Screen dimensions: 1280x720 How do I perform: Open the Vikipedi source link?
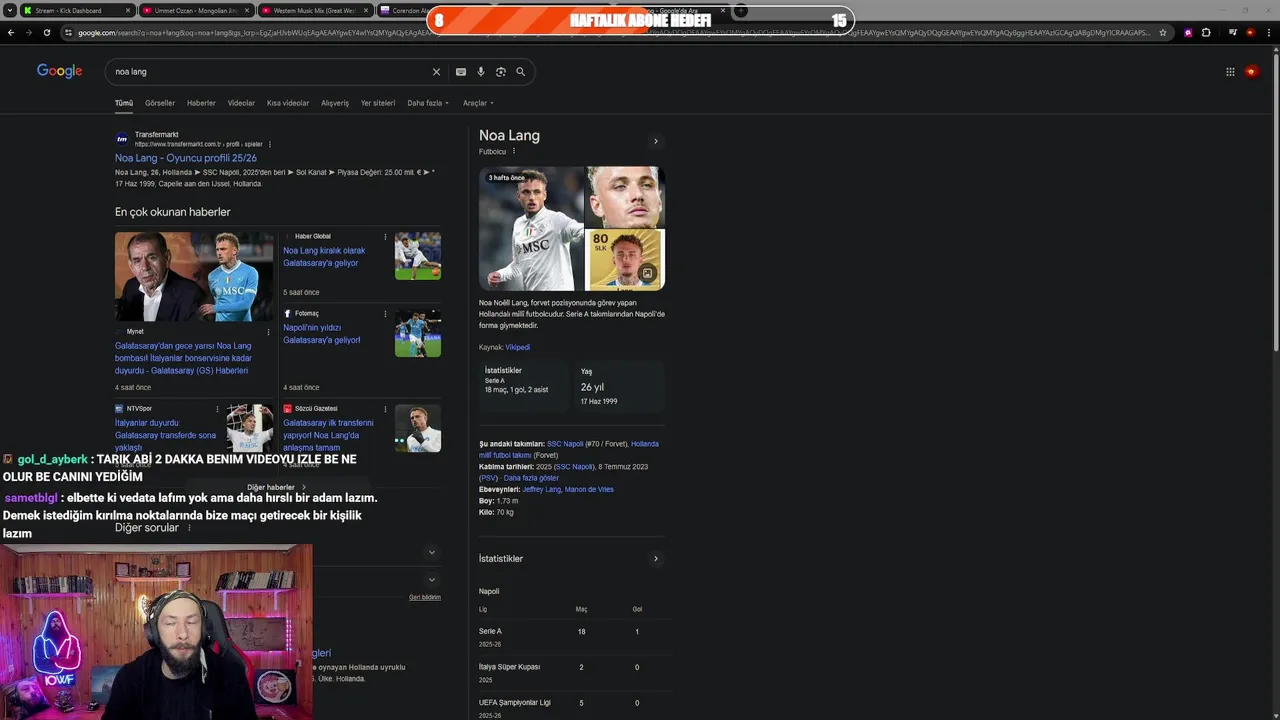[517, 347]
